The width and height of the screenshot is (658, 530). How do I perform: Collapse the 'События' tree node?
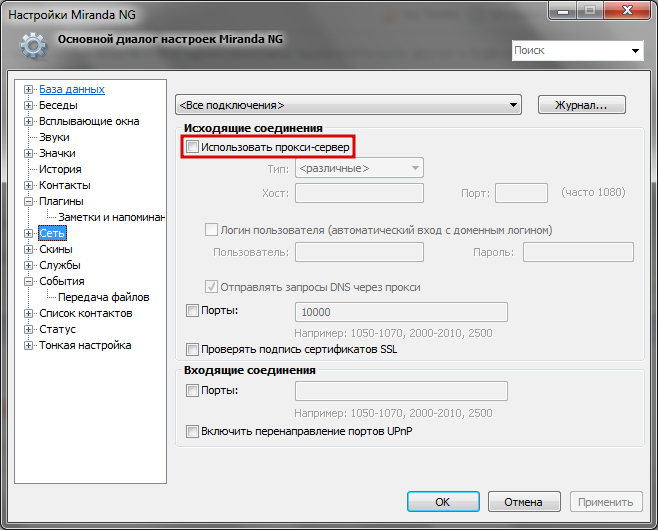click(28, 281)
